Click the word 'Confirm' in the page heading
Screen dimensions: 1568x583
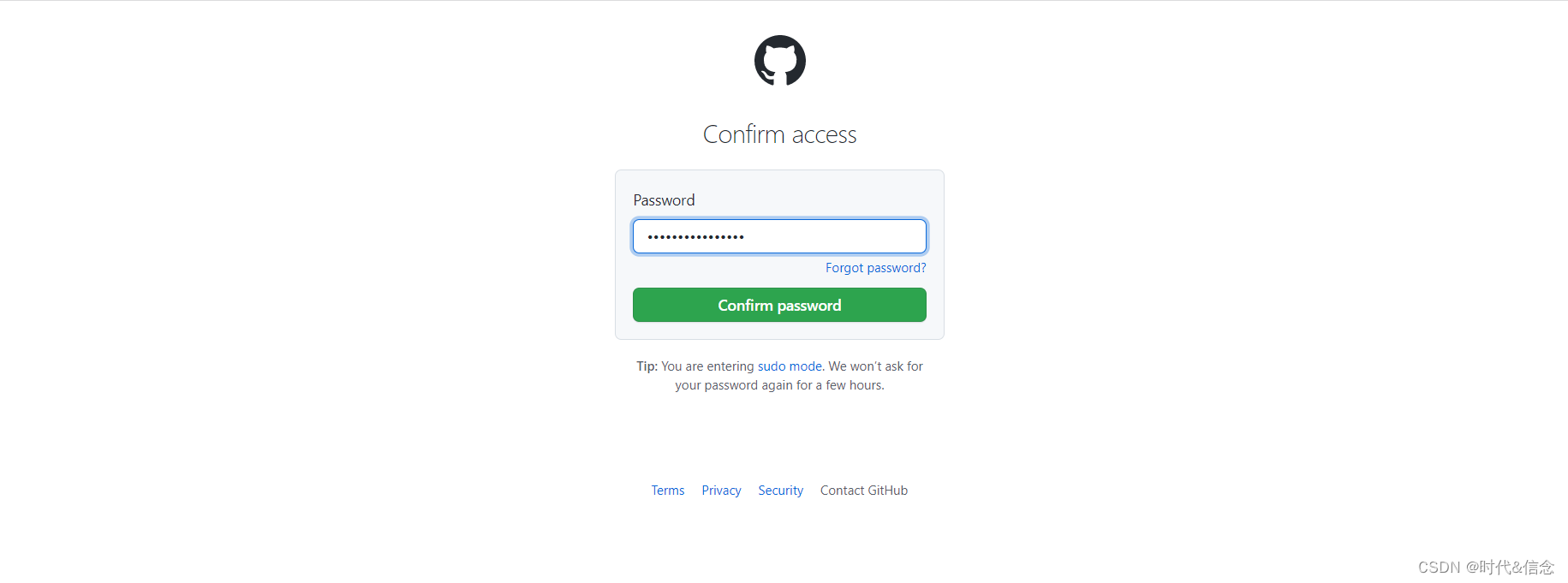[x=743, y=134]
